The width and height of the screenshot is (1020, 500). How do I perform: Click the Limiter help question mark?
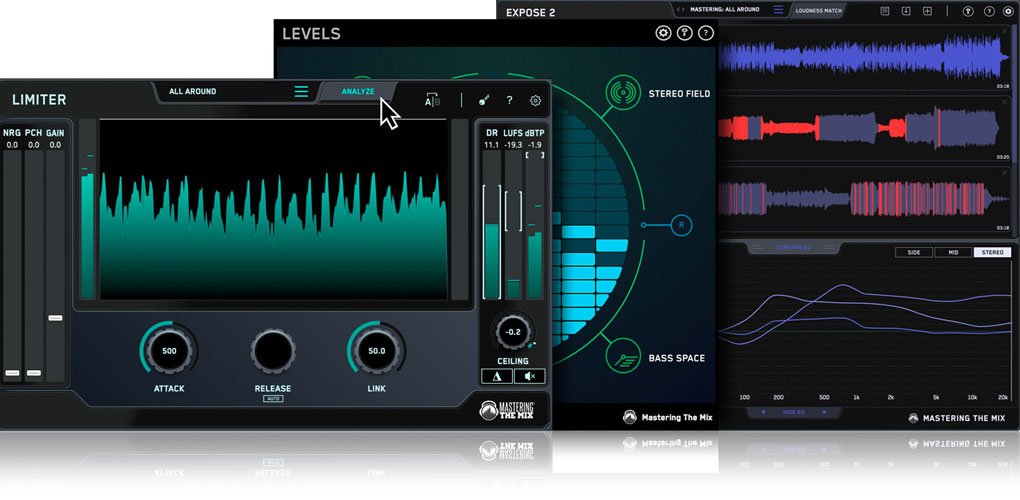tap(509, 100)
